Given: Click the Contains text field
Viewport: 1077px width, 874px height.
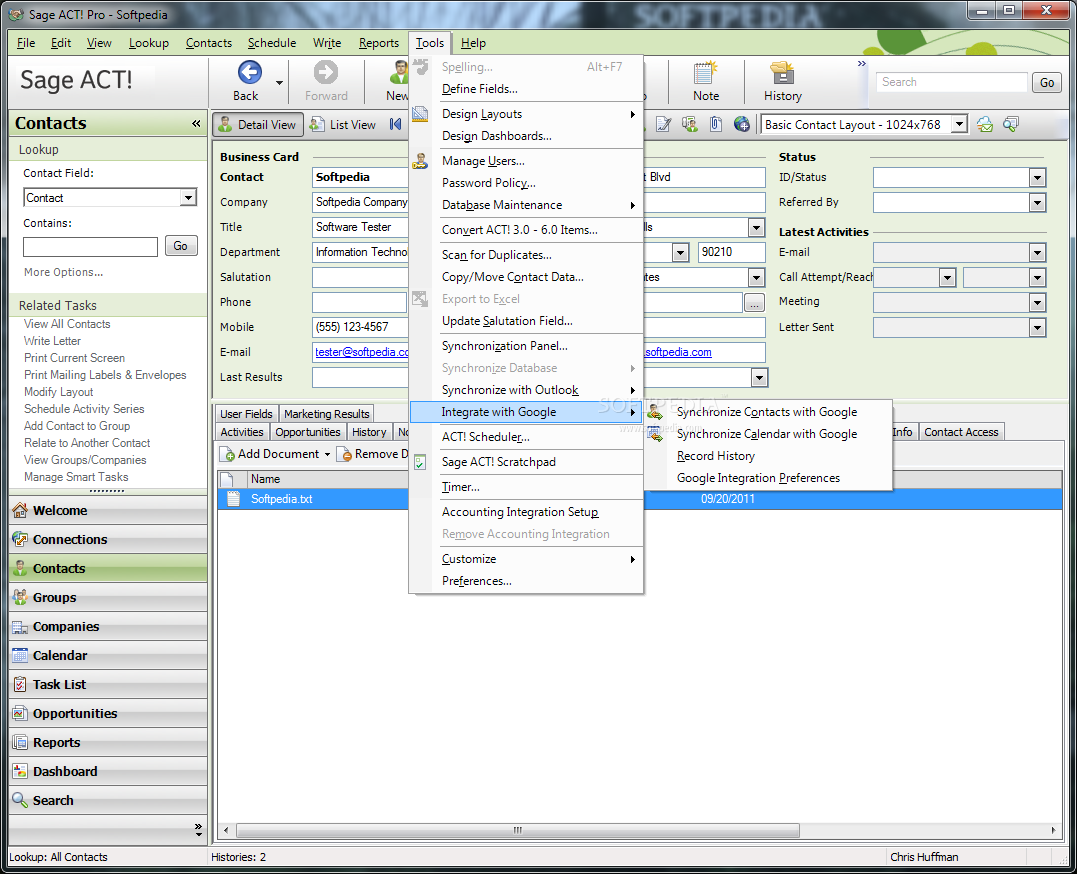Looking at the screenshot, I should [90, 246].
